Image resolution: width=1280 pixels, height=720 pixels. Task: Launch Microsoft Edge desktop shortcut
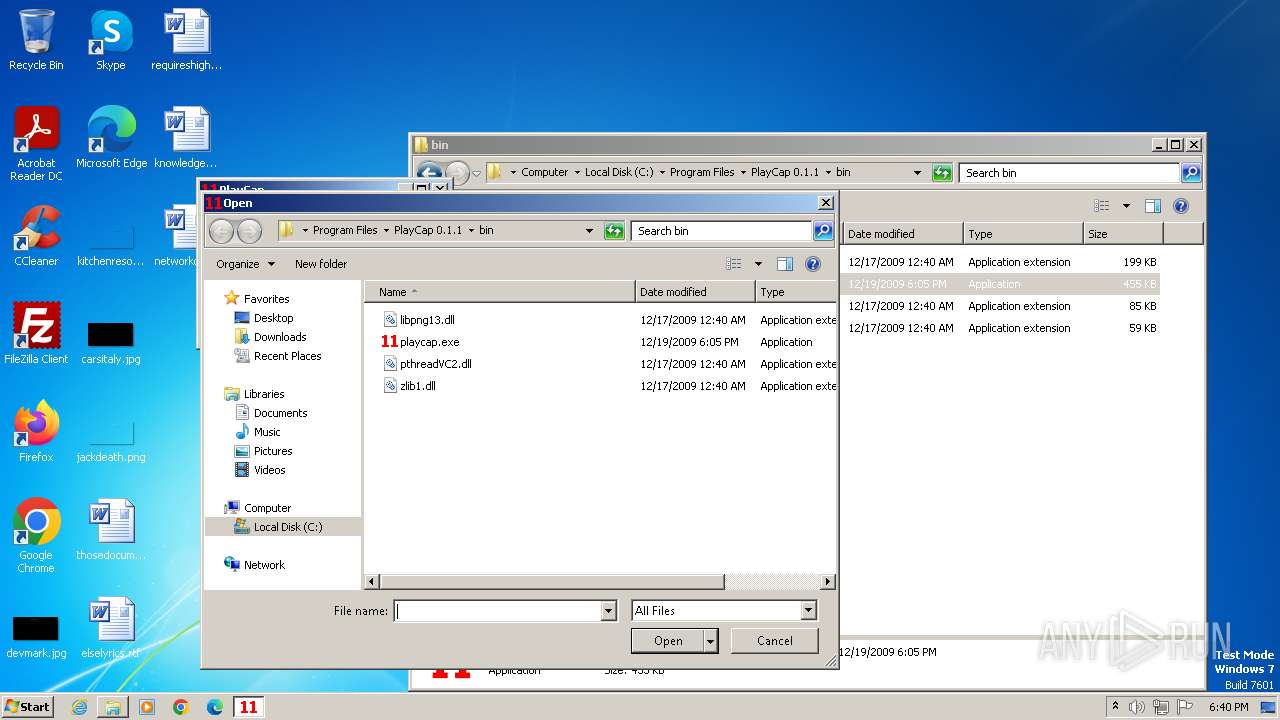111,138
